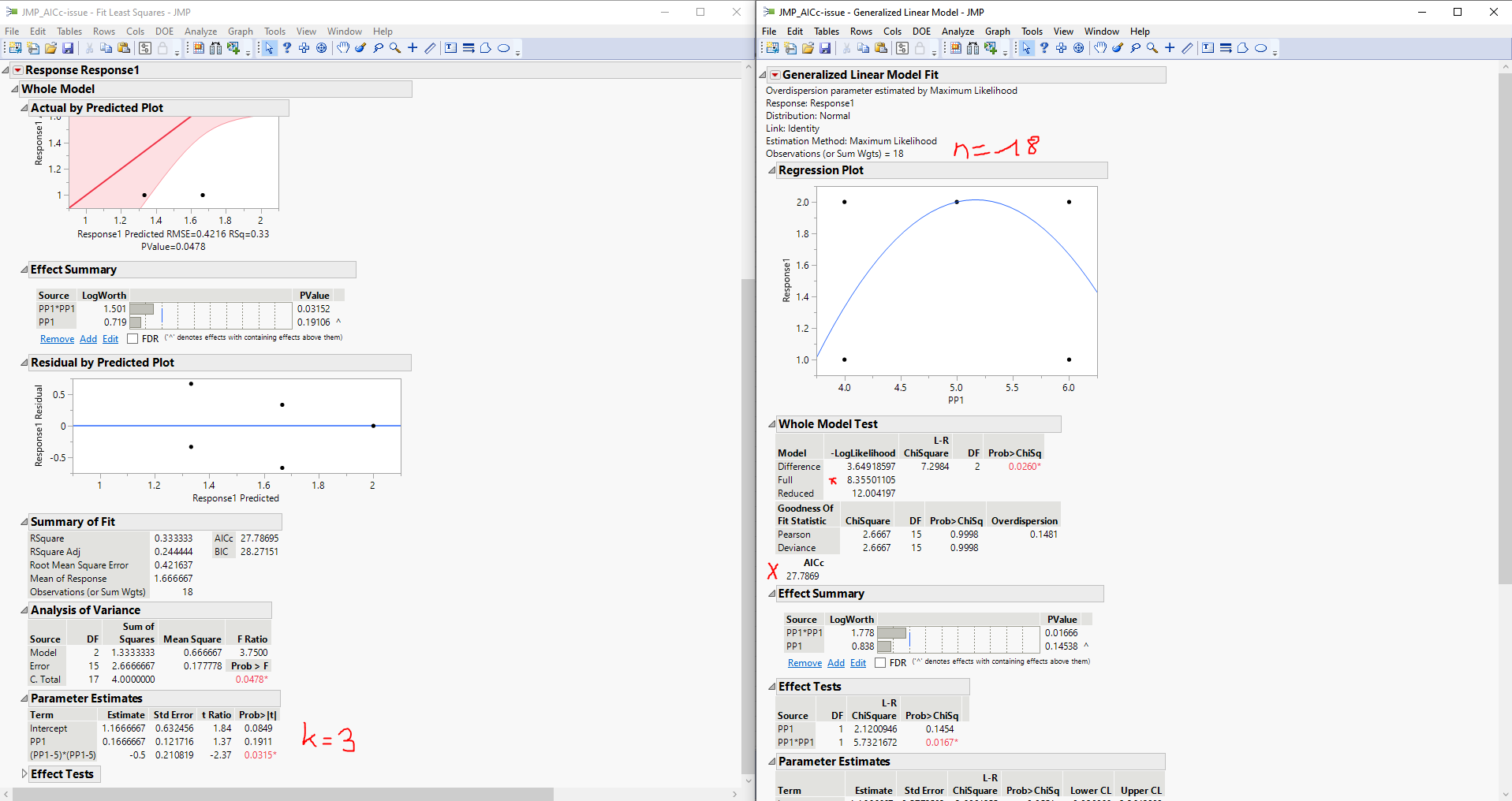Collapse Actual by Predicted Plot section
This screenshot has width=1512, height=801.
24,108
